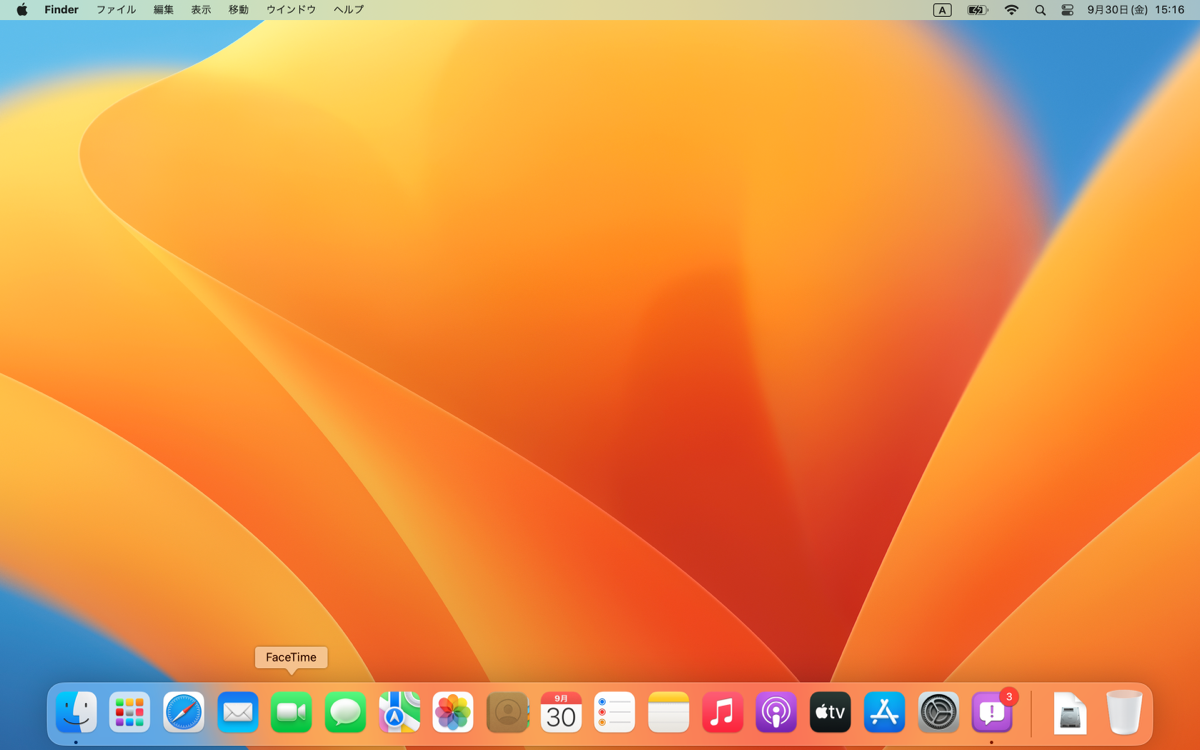Open the App Store icon

(x=884, y=713)
